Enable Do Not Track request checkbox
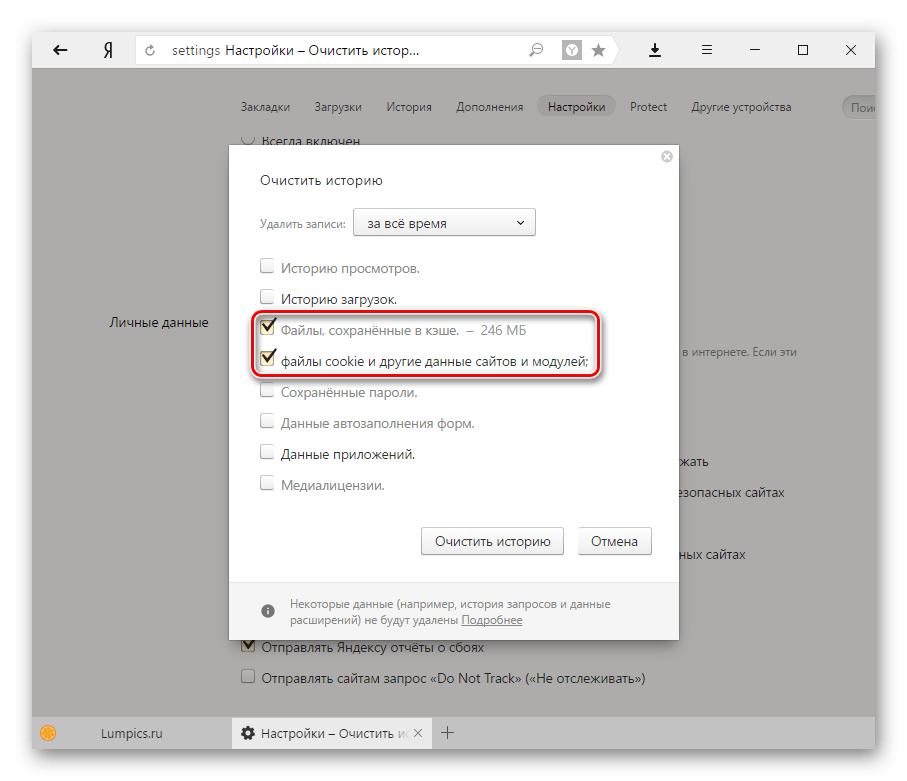Image resolution: width=907 pixels, height=781 pixels. point(248,676)
